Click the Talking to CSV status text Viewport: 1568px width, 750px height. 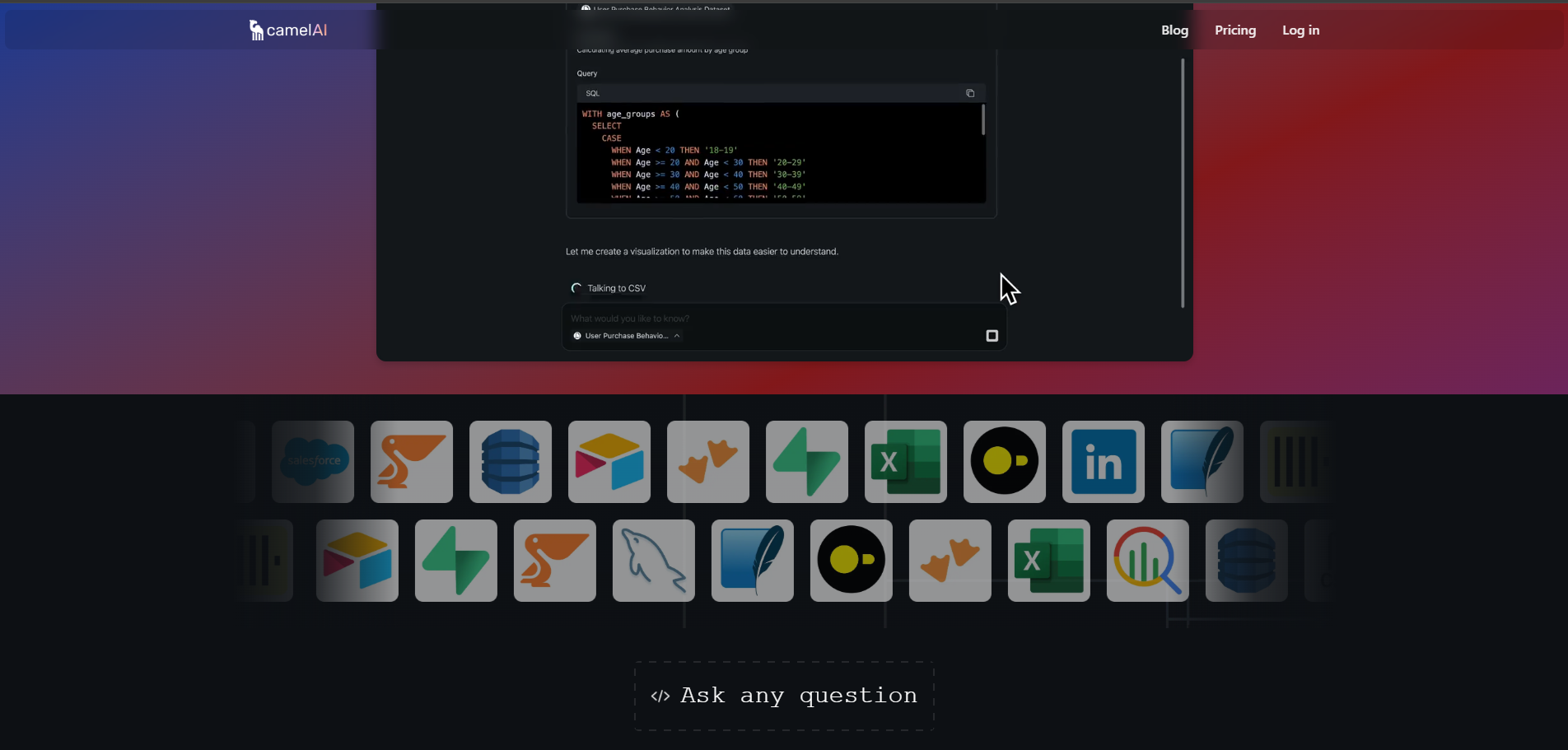point(617,288)
